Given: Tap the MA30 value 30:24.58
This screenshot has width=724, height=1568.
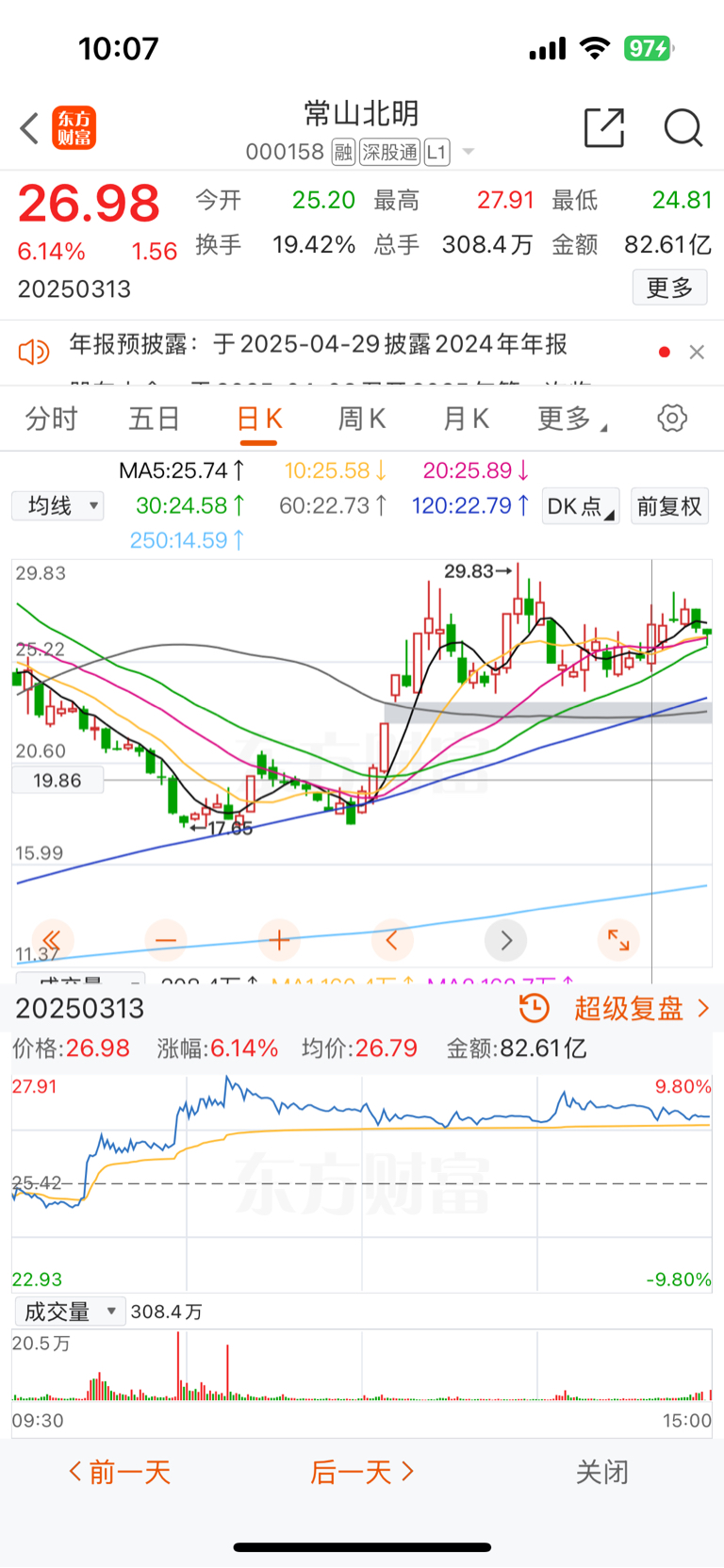Looking at the screenshot, I should 191,505.
